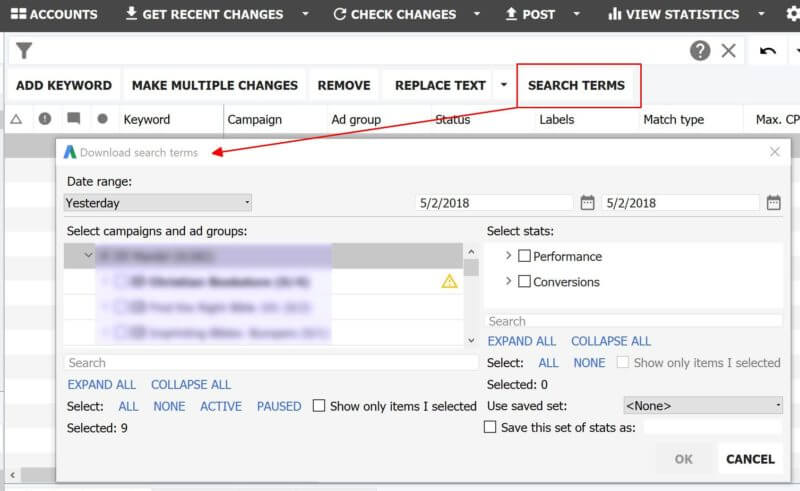Click the Search Terms button
This screenshot has height=491, width=800.
click(x=576, y=85)
